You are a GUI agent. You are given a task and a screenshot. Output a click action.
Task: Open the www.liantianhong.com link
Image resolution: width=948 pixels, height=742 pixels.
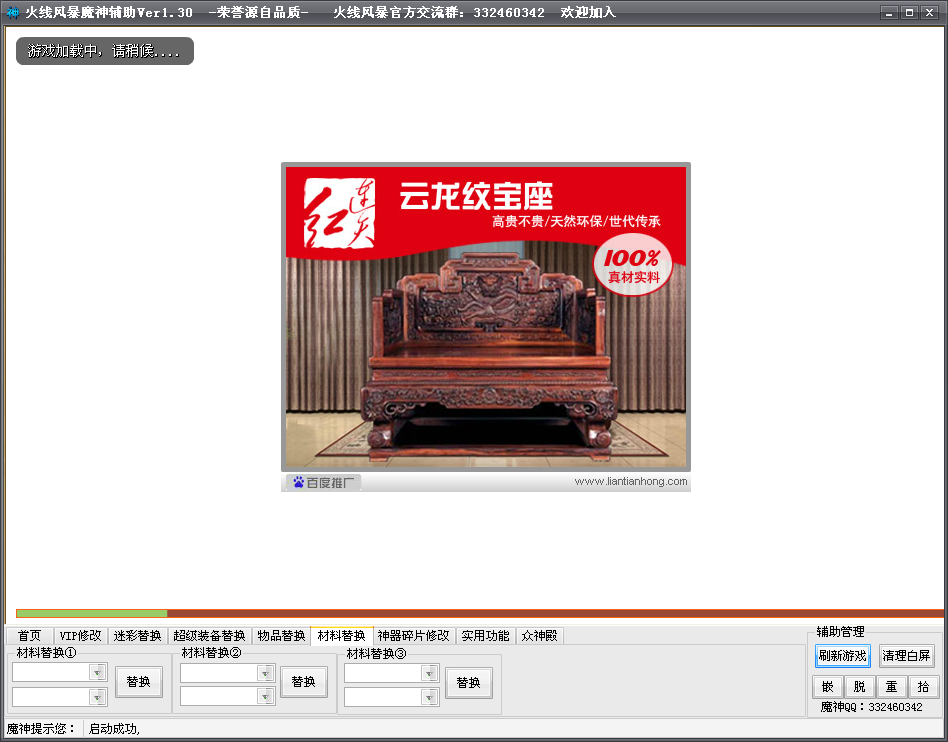point(631,481)
